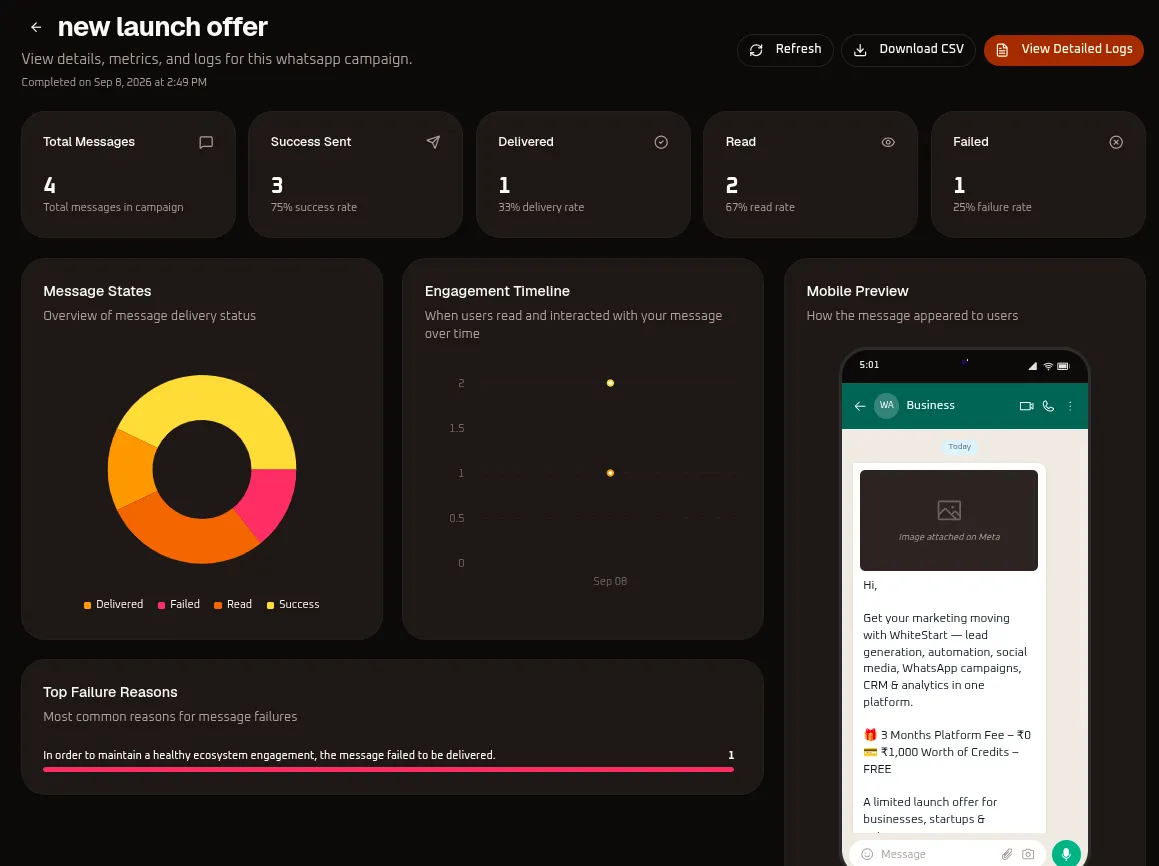Toggle the Read legend entry

[233, 604]
